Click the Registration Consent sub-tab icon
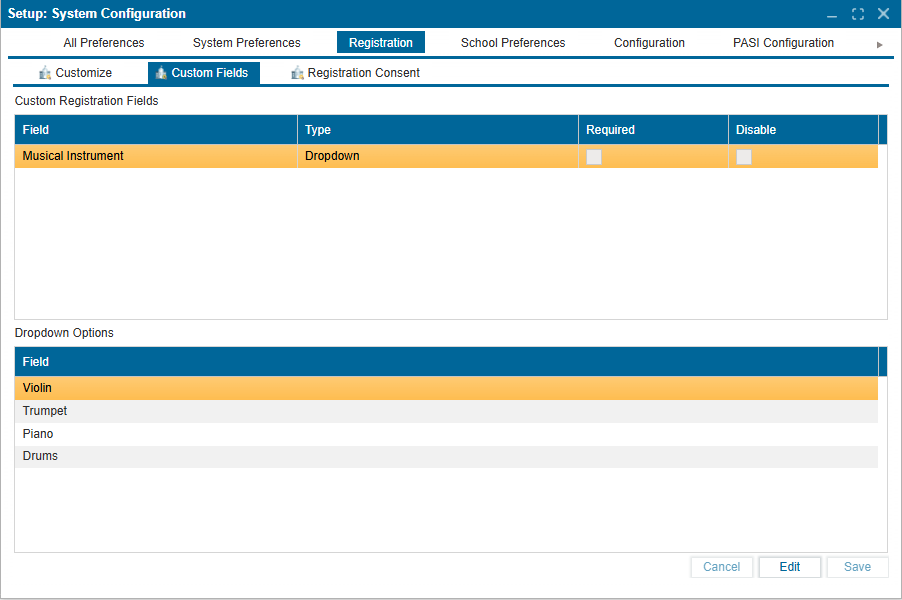The width and height of the screenshot is (902, 600). click(x=298, y=72)
